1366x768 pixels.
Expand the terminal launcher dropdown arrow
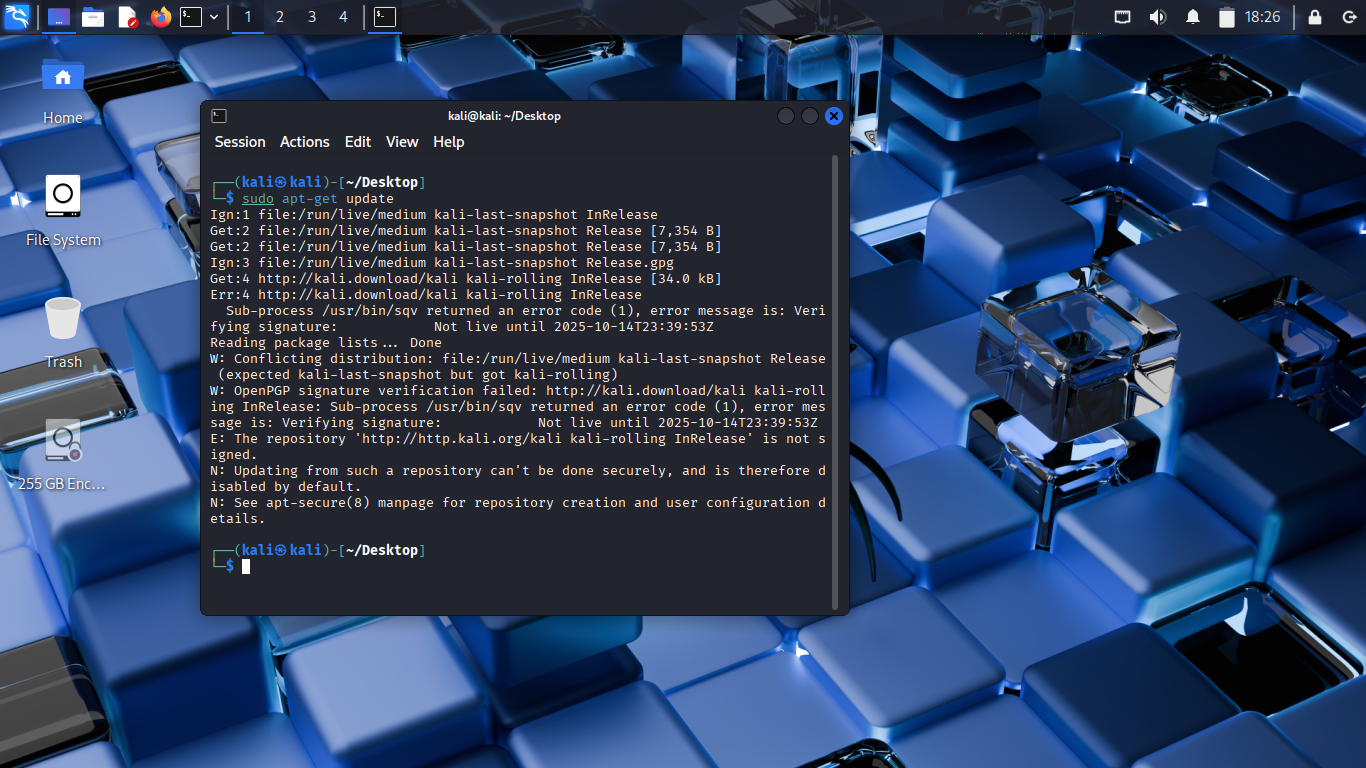214,17
